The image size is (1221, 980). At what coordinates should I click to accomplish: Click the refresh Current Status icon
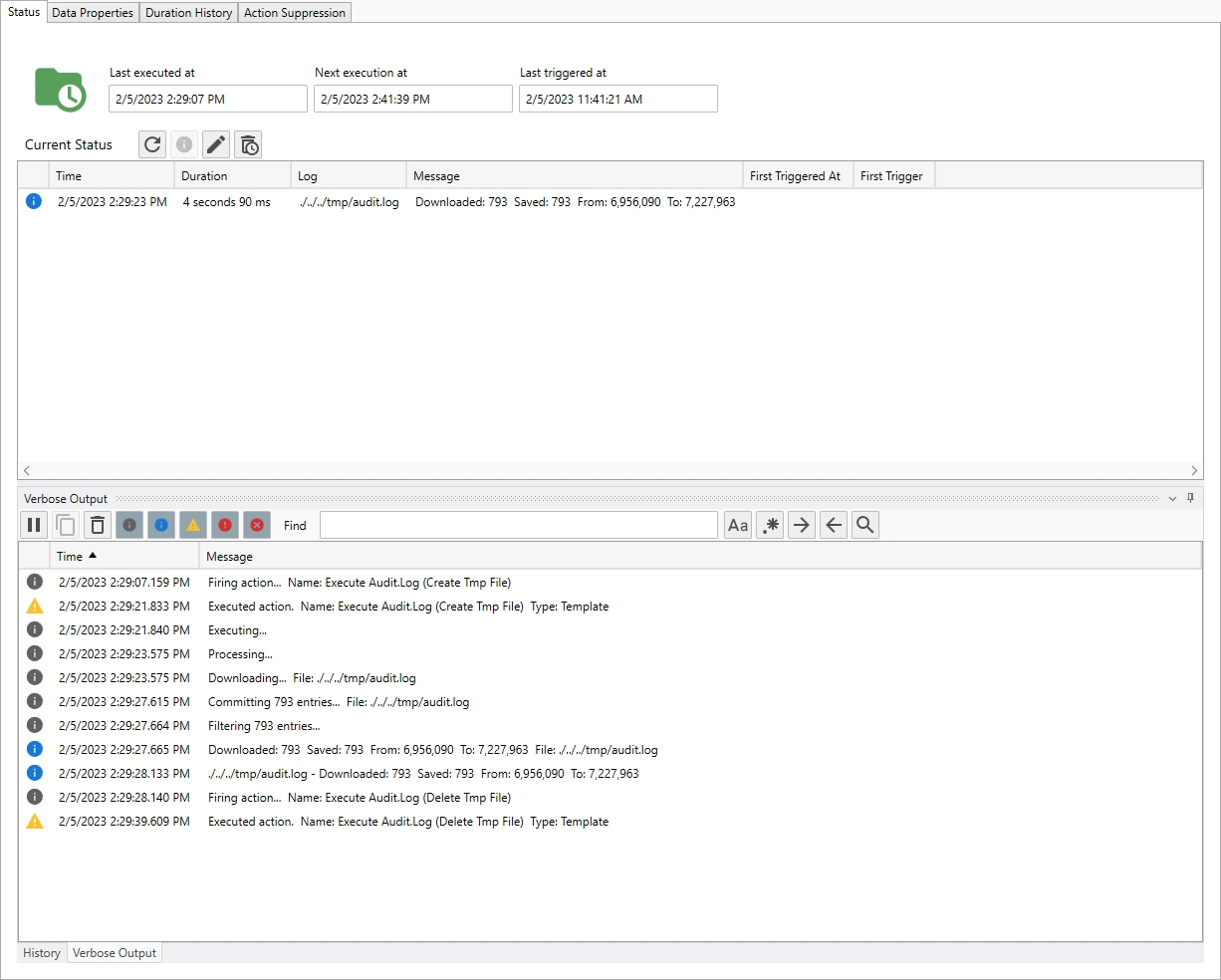click(152, 144)
